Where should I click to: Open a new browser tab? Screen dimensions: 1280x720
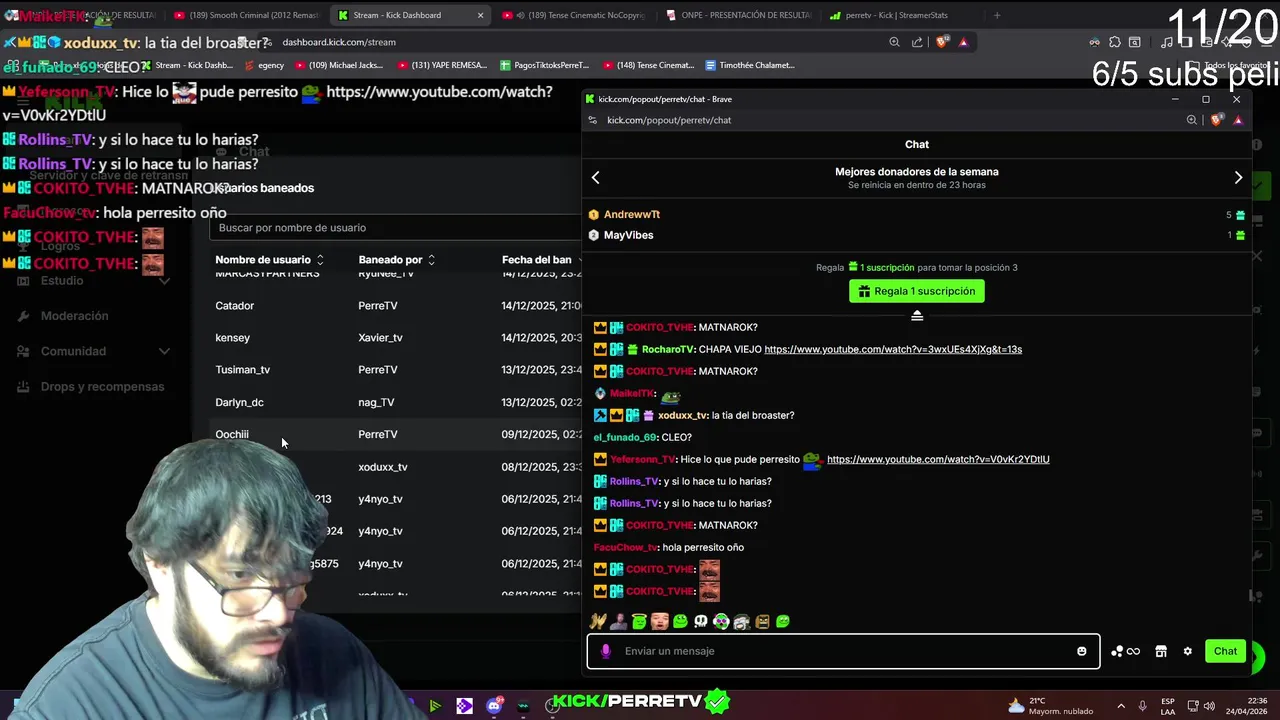997,15
